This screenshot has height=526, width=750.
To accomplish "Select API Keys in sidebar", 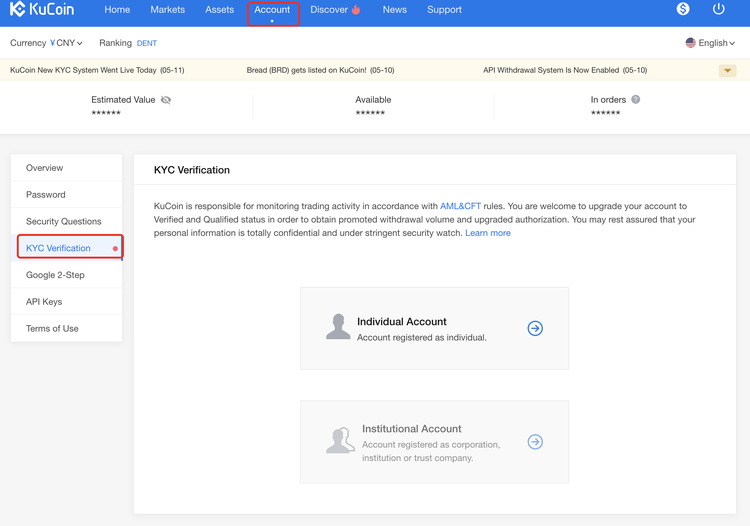I will pos(44,301).
